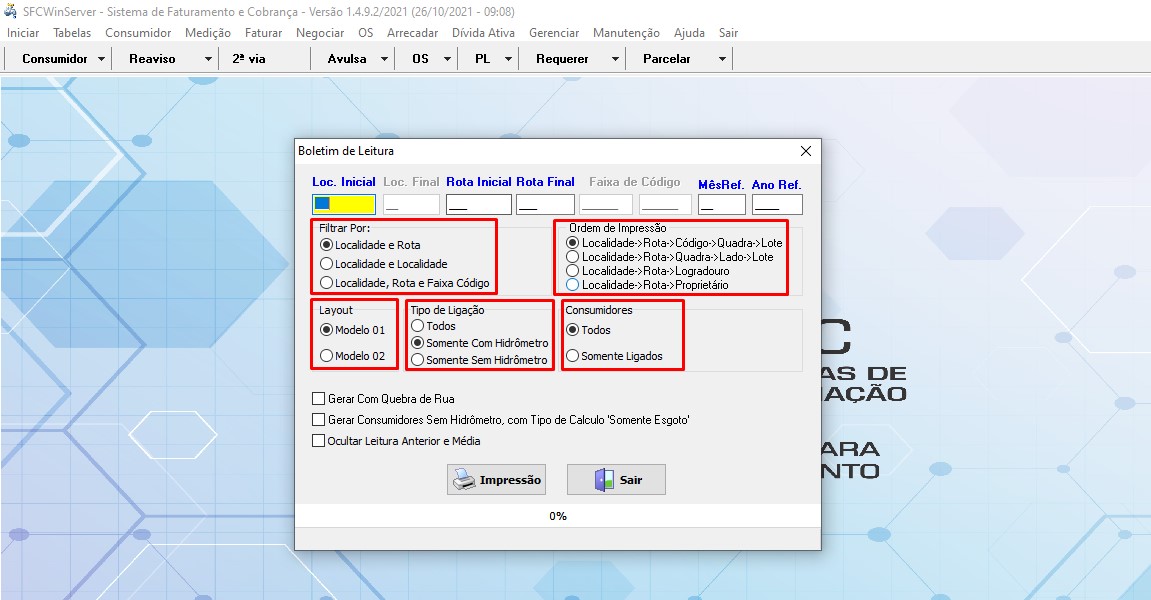The width and height of the screenshot is (1151, 600).
Task: Tick Gerar Consumidores Sem Hidrômetro option
Action: (x=319, y=420)
